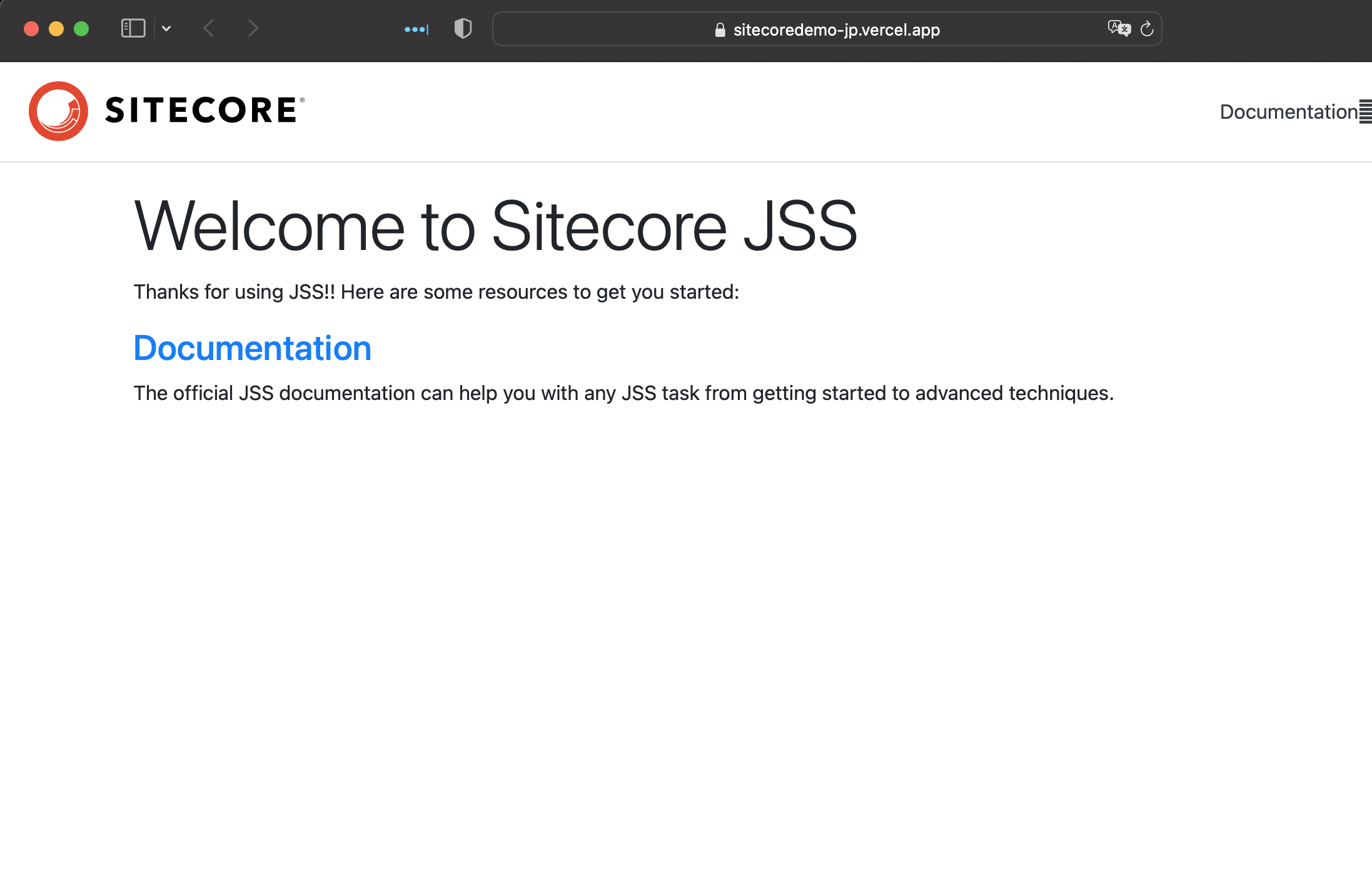Close the window with the red button
This screenshot has height=885, width=1372.
click(31, 29)
